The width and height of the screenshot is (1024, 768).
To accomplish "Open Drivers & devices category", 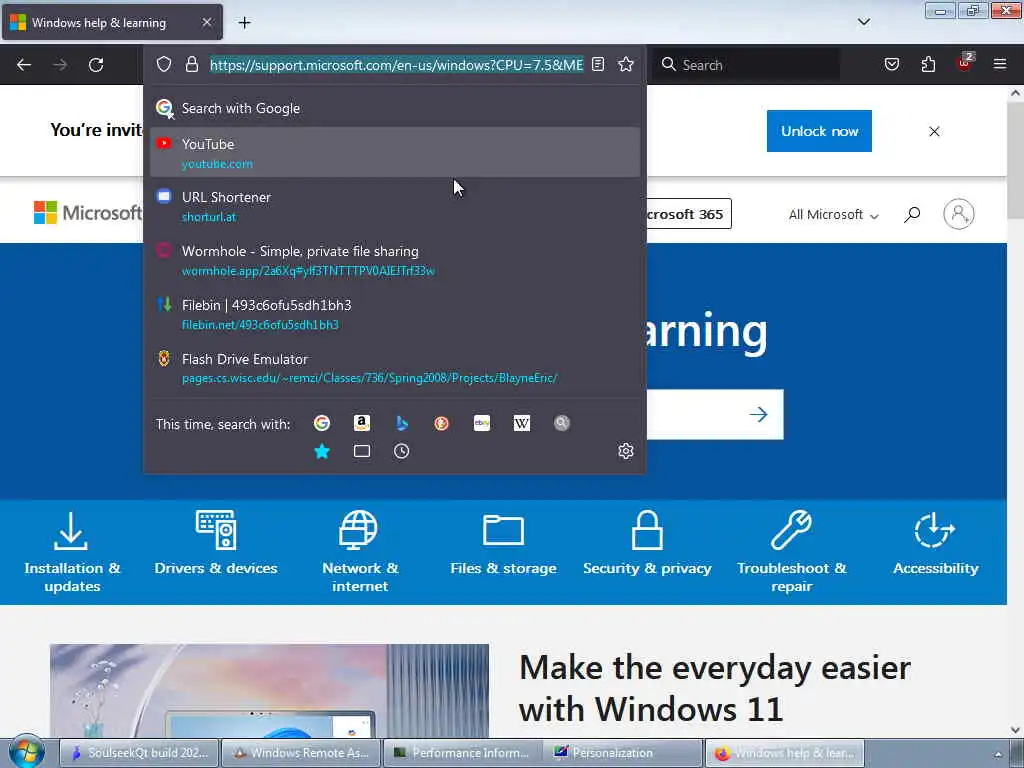I will coord(216,543).
